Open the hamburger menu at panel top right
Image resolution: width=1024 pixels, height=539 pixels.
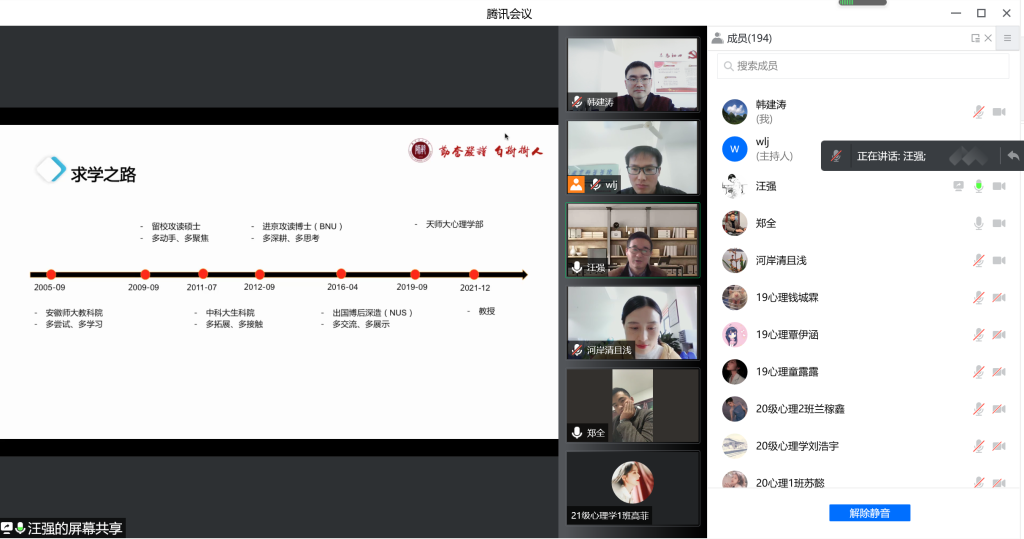tap(1008, 38)
